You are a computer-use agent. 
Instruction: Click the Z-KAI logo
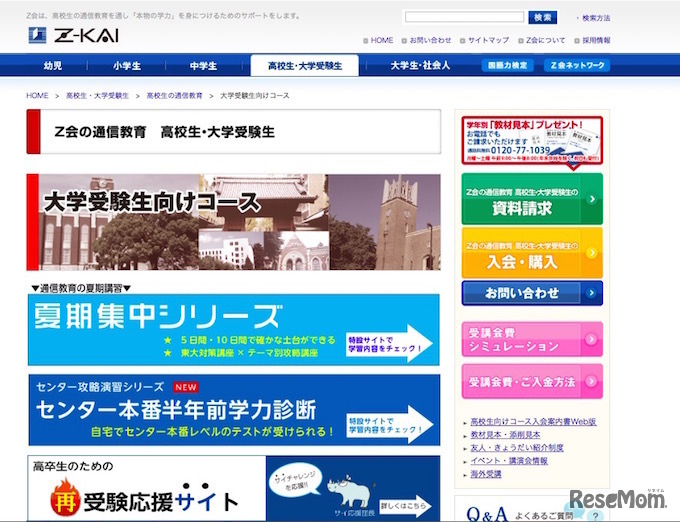(x=73, y=35)
